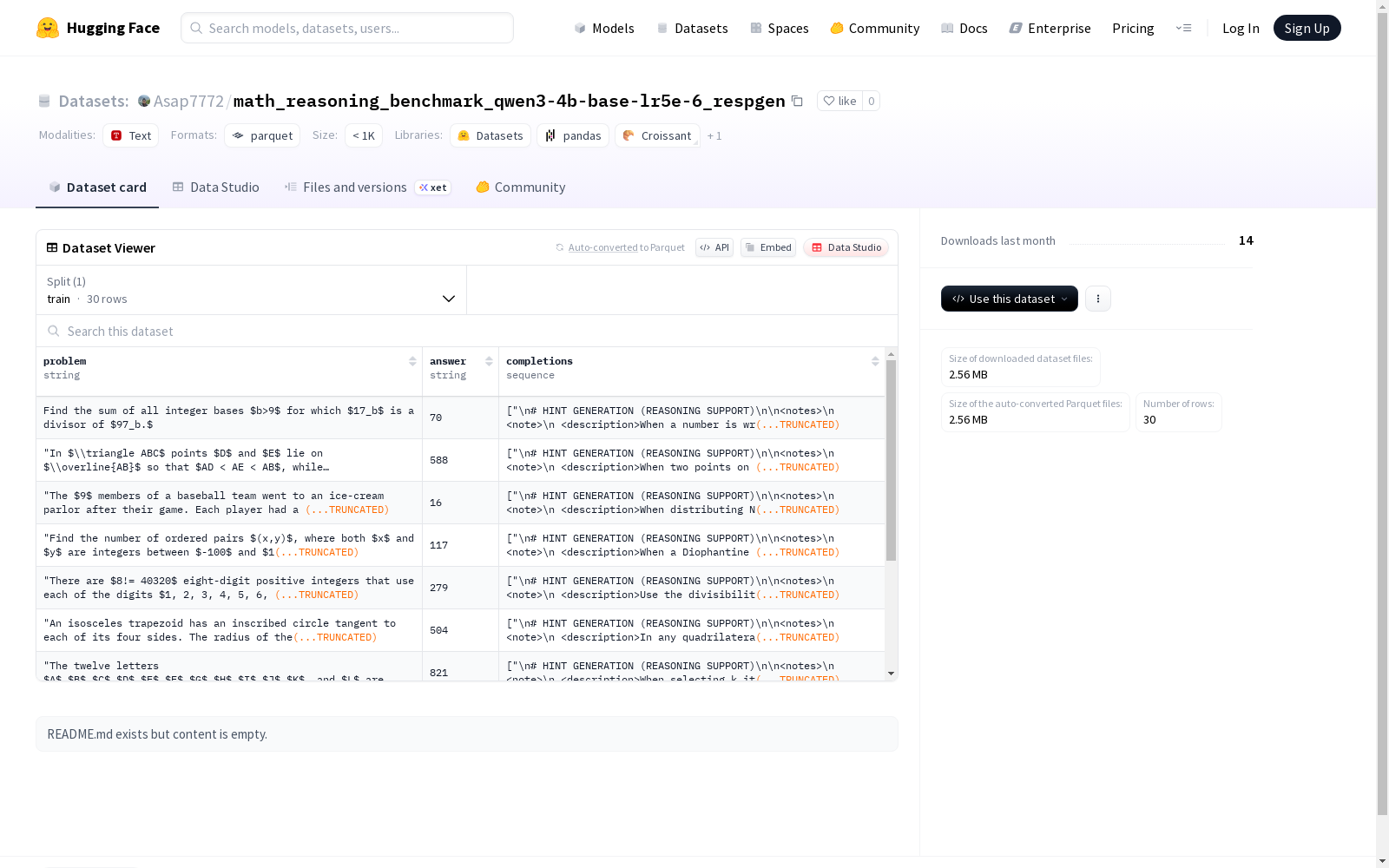This screenshot has height=868, width=1389.
Task: Open Data Studio from the viewer header
Action: [846, 247]
